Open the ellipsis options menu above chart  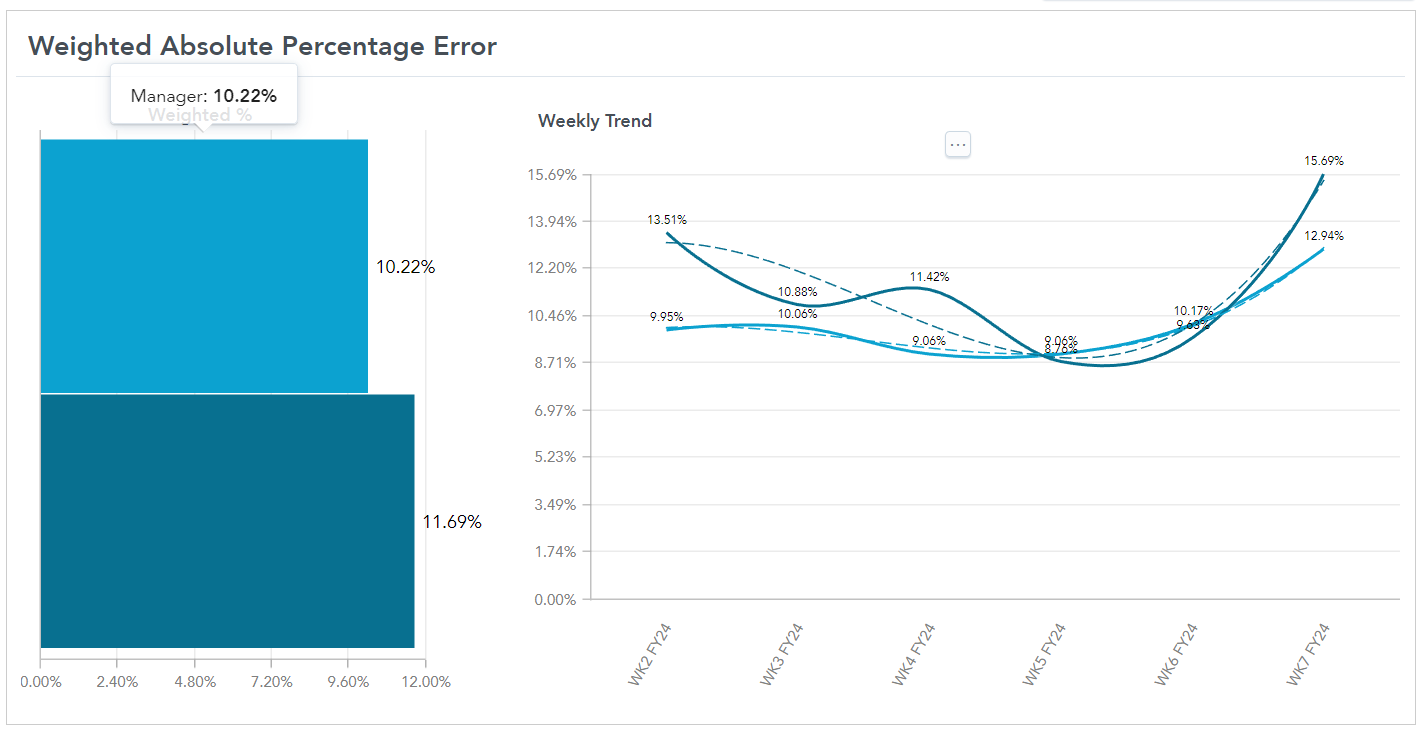958,145
